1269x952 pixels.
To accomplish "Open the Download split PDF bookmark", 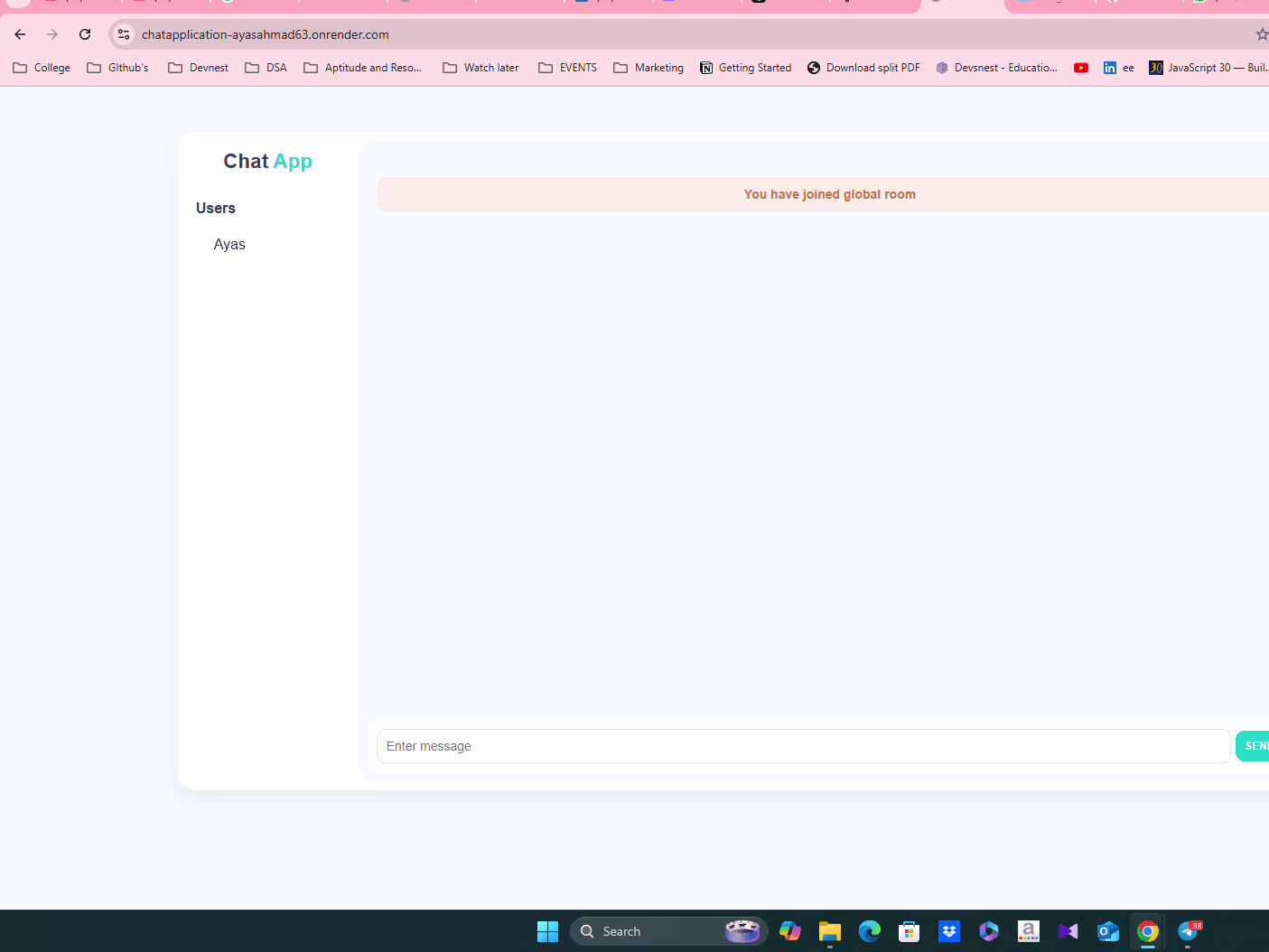I will pos(863,67).
